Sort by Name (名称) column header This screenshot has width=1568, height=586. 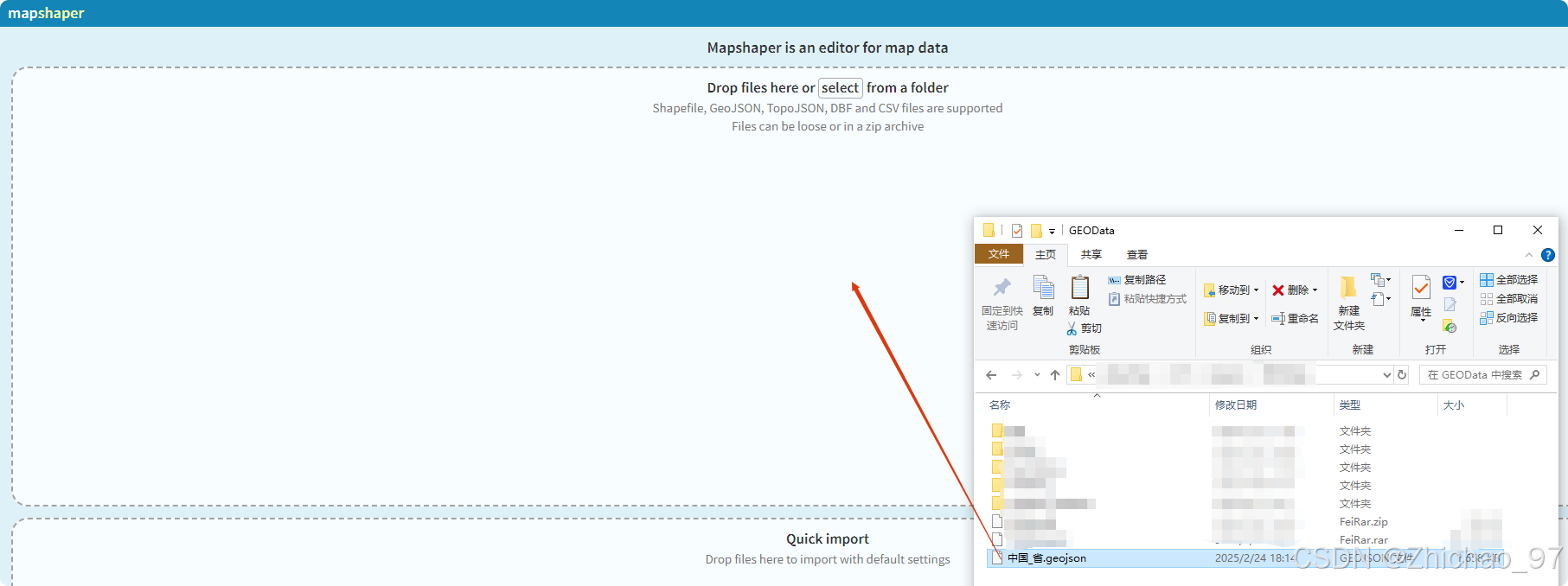click(1000, 405)
